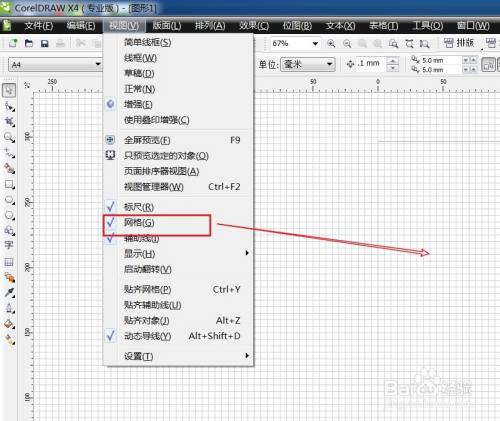The width and height of the screenshot is (500, 421).
Task: Click the Zoom to all objects icon
Action: click(x=394, y=44)
